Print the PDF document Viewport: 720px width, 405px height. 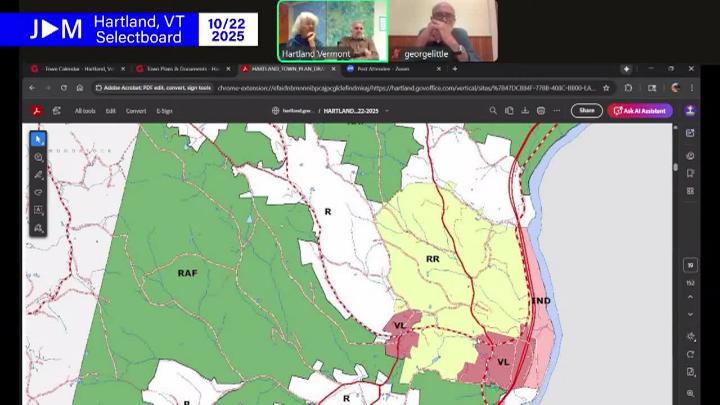(x=541, y=111)
